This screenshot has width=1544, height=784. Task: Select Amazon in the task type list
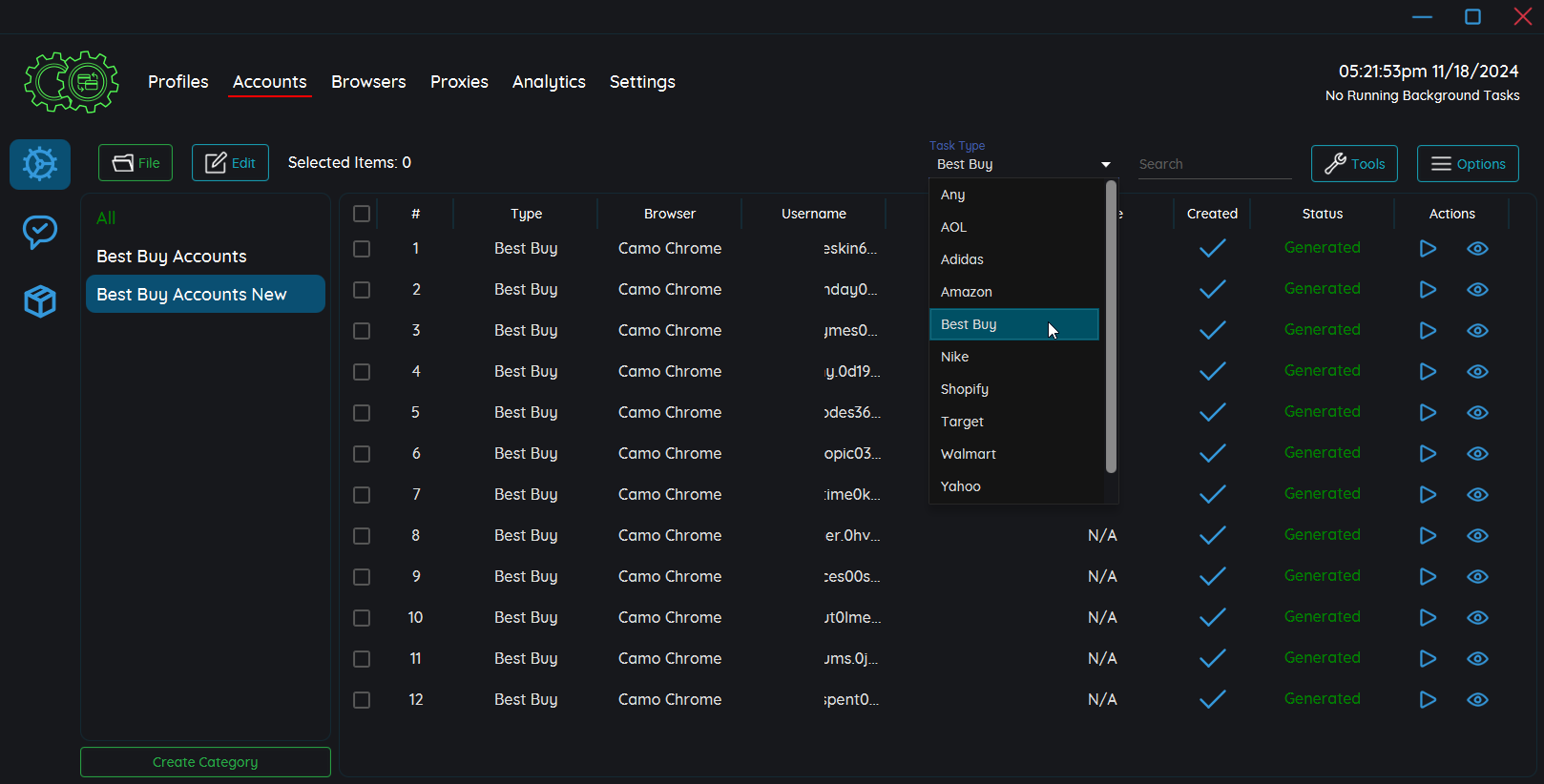click(x=966, y=292)
